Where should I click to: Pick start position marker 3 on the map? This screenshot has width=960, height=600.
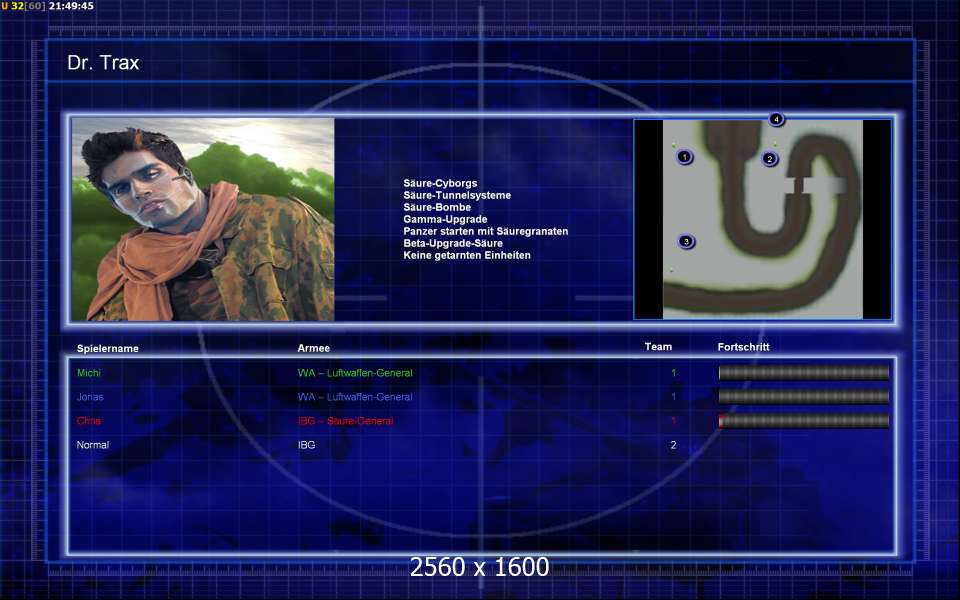[686, 241]
